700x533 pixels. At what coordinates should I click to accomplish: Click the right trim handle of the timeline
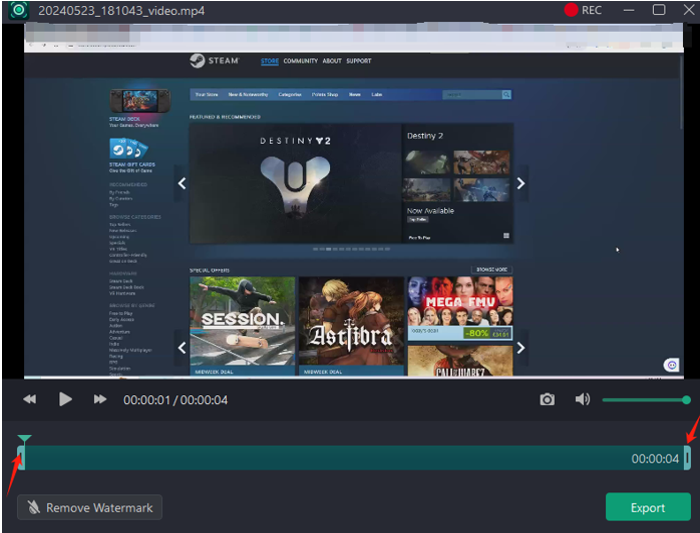(x=688, y=458)
